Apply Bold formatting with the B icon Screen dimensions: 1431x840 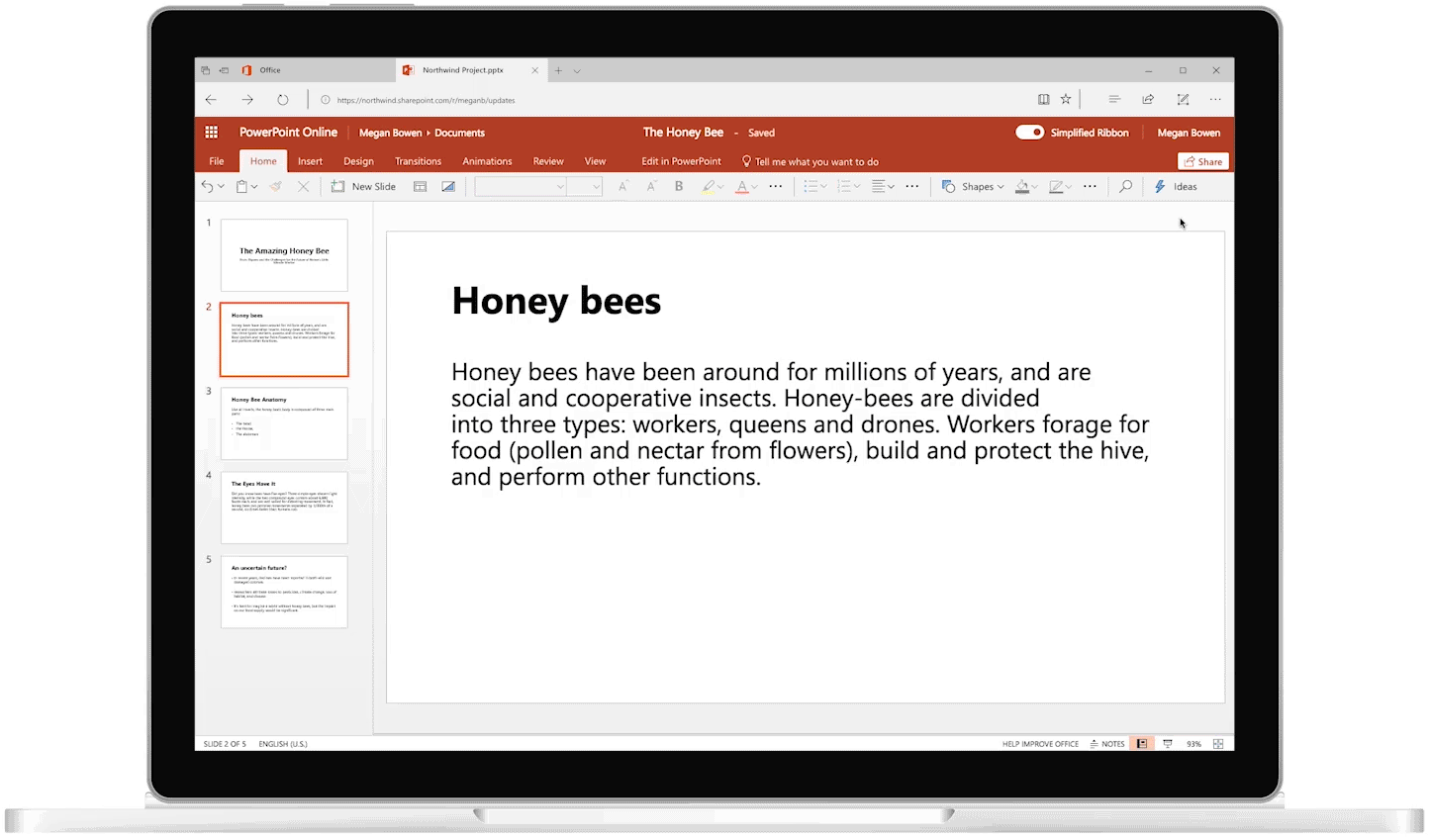[x=679, y=187]
